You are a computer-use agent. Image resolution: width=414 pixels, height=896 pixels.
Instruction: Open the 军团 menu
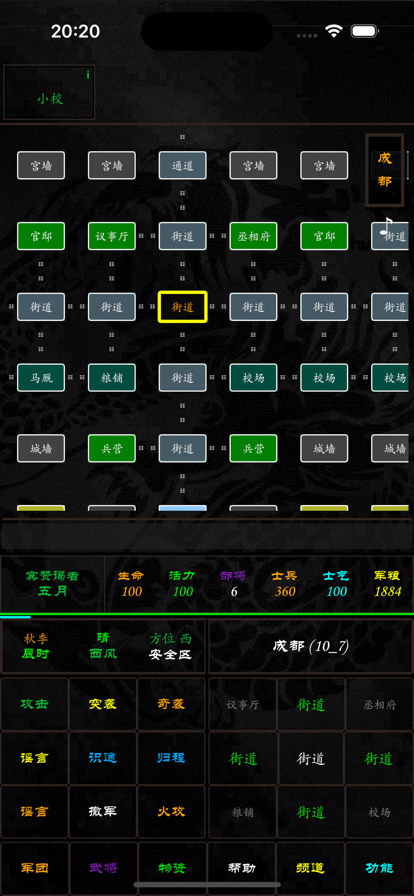coord(34,867)
